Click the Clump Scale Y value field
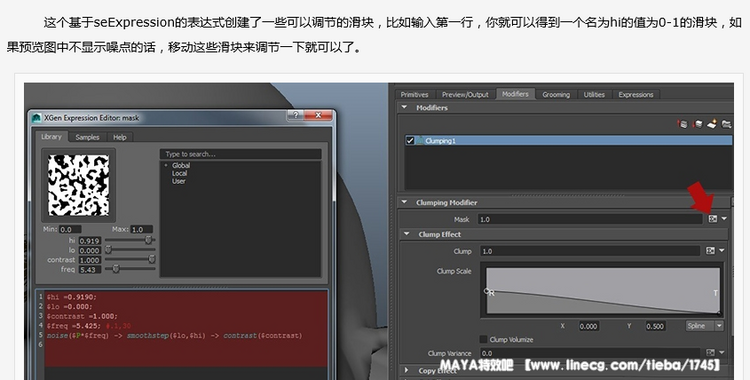Screen dimensions: 750x380 (x=655, y=325)
